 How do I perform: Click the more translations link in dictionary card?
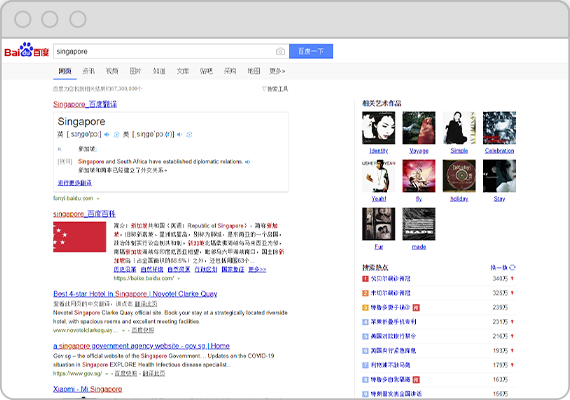75,183
